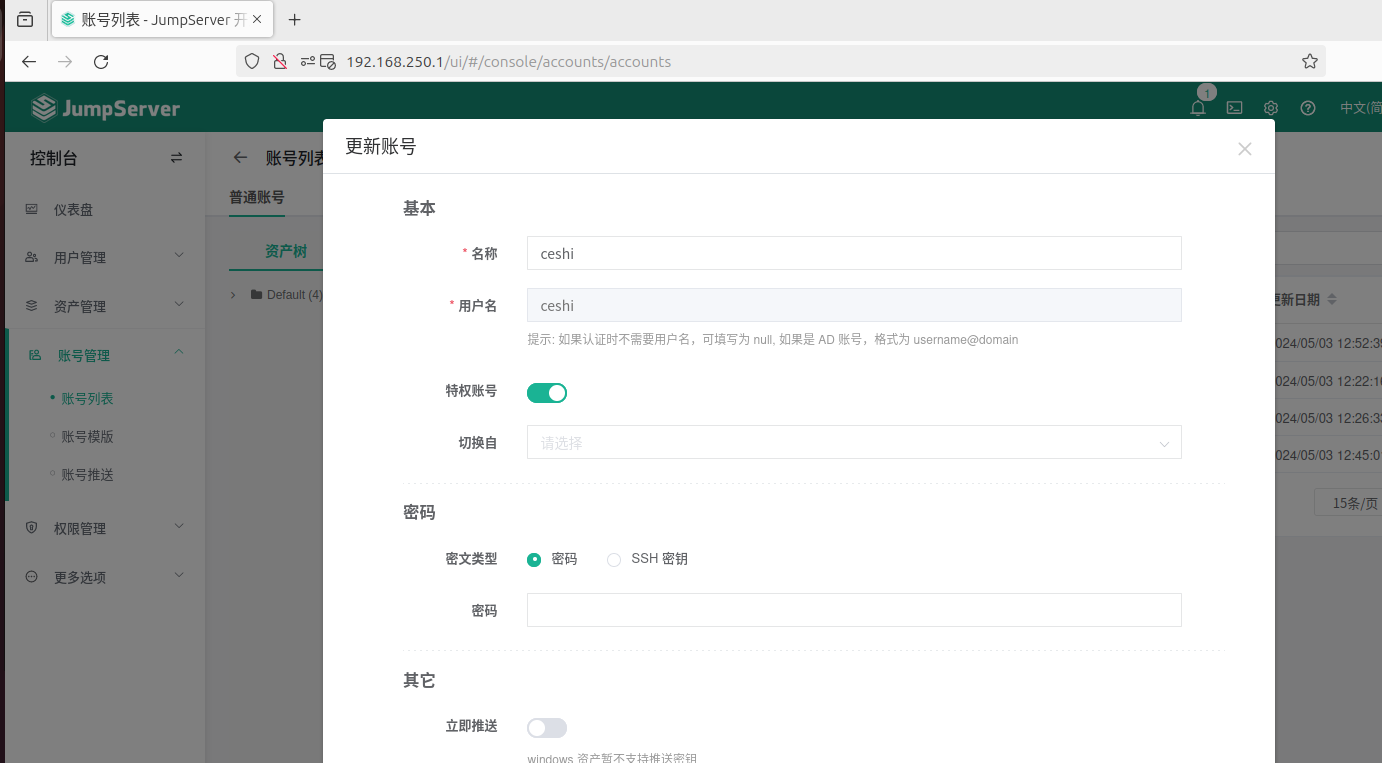Screen dimensions: 1382x763
Task: Go to 账号模版 submenu item
Action: click(87, 437)
